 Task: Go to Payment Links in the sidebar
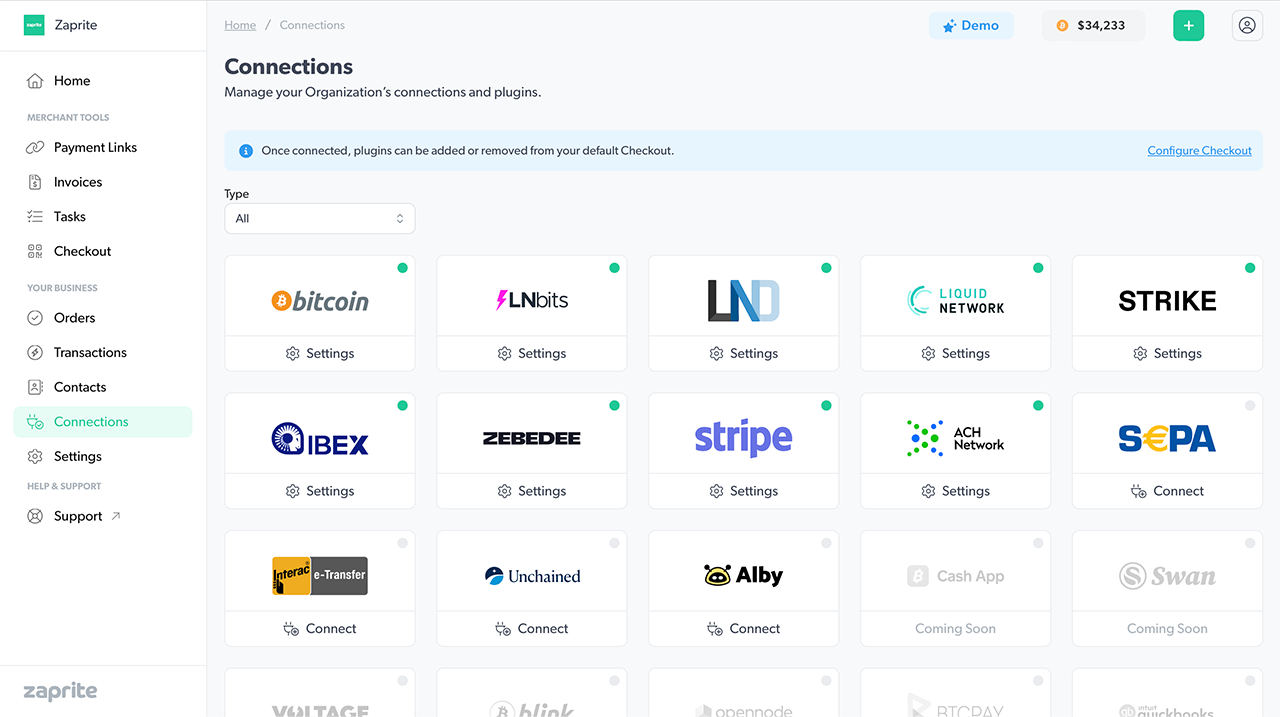tap(102, 147)
